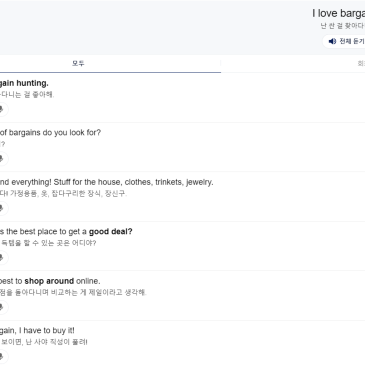365x365 pixels.
Task: Click speaker icon inside 전체 듣기 button
Action: click(332, 41)
